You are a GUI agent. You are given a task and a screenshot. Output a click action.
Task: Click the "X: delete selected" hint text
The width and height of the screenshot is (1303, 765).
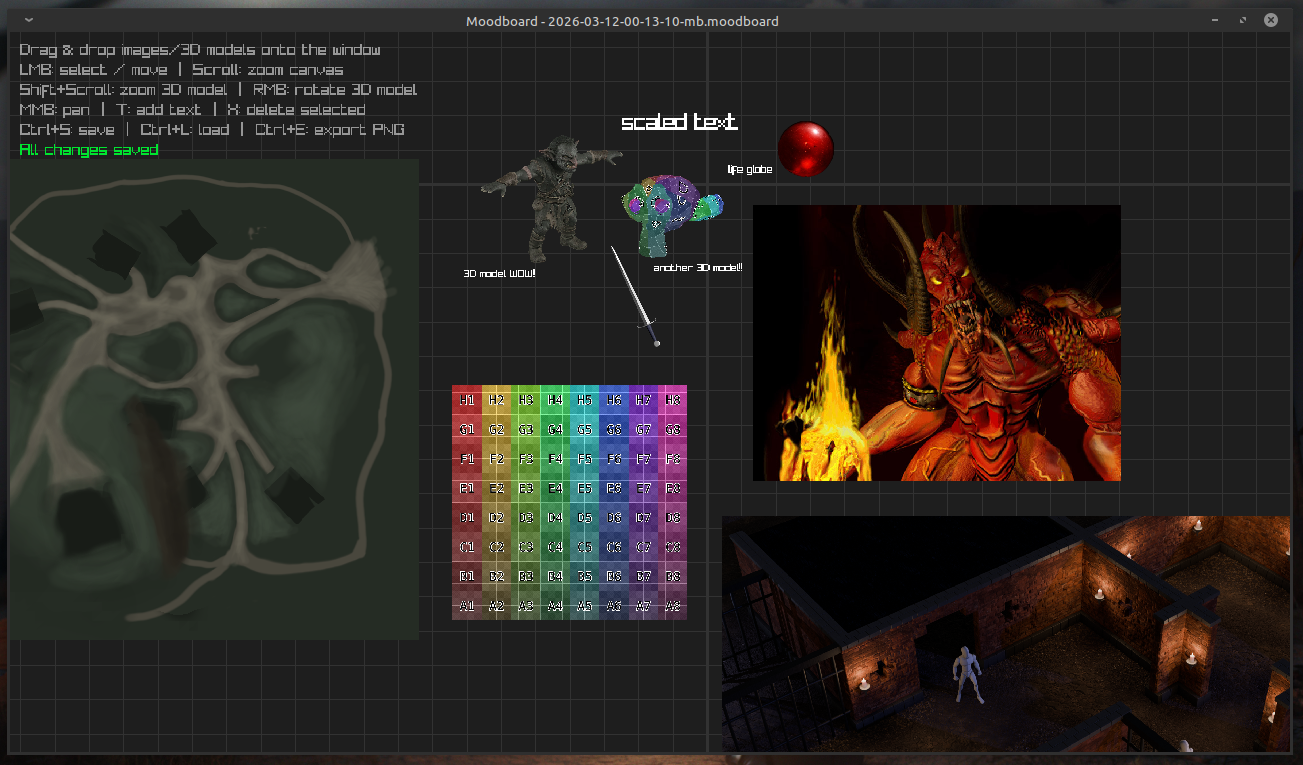[x=296, y=110]
